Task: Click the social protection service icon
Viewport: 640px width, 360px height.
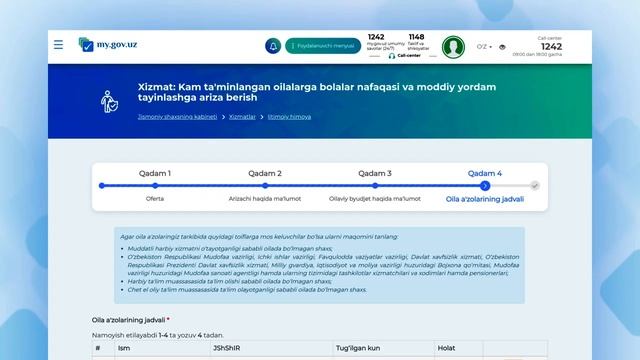Action: tap(109, 102)
